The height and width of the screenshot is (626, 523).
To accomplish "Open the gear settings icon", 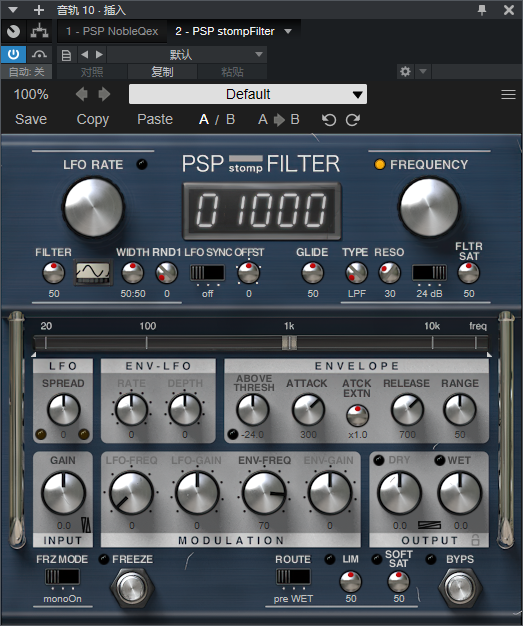I will point(405,71).
